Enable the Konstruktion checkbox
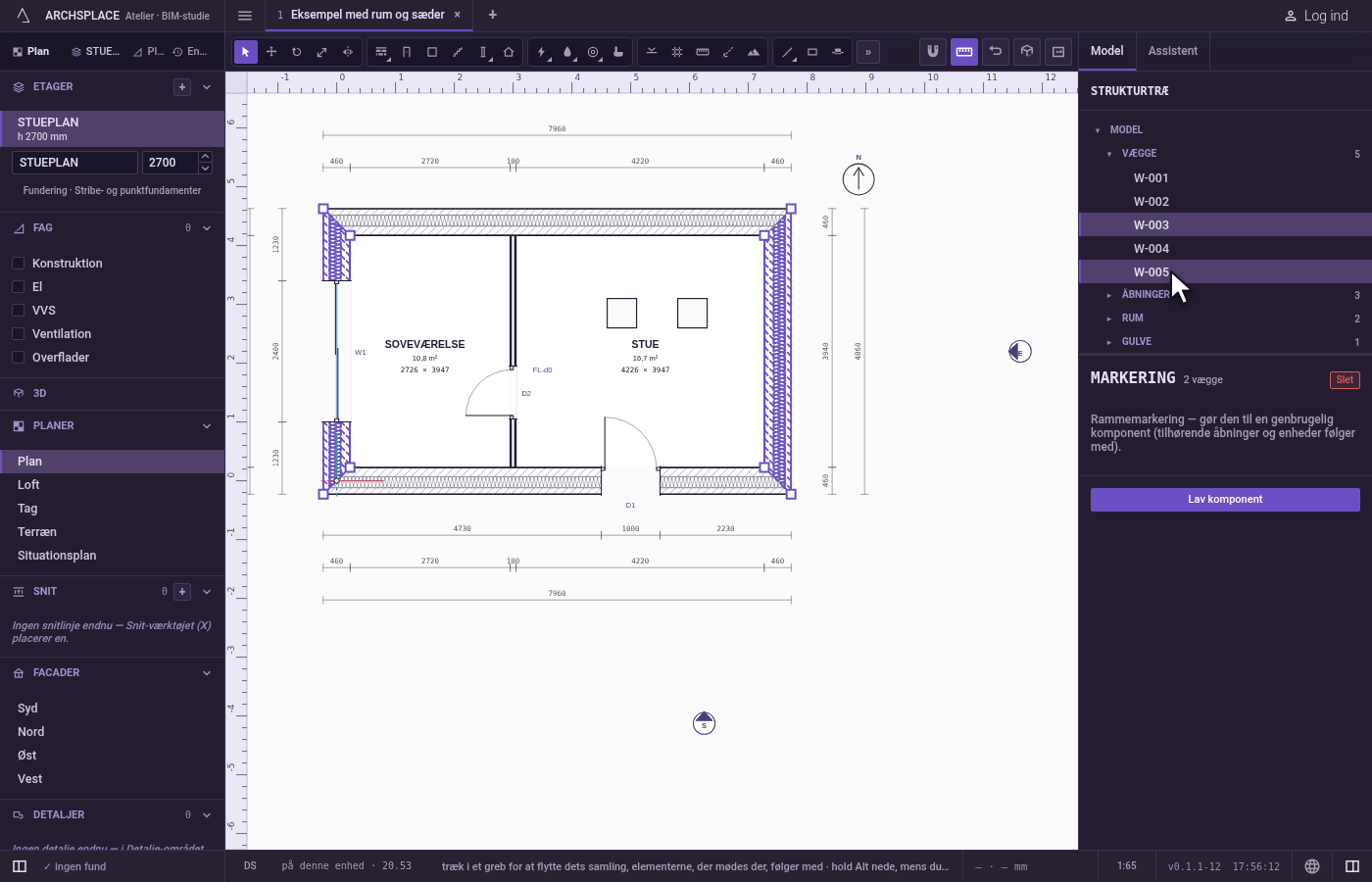 pos(18,263)
